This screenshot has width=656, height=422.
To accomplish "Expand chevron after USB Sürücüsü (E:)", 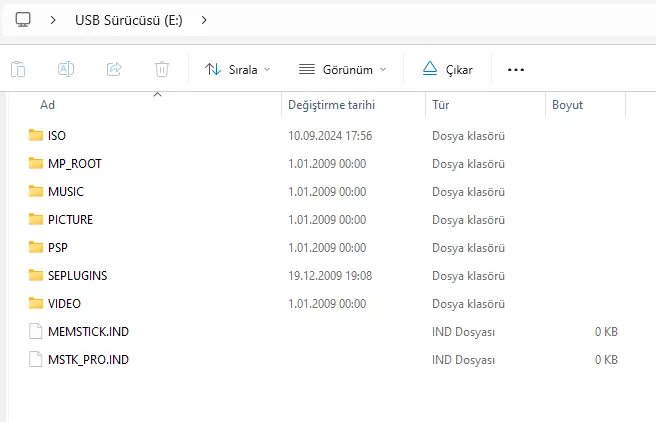I will (x=204, y=20).
